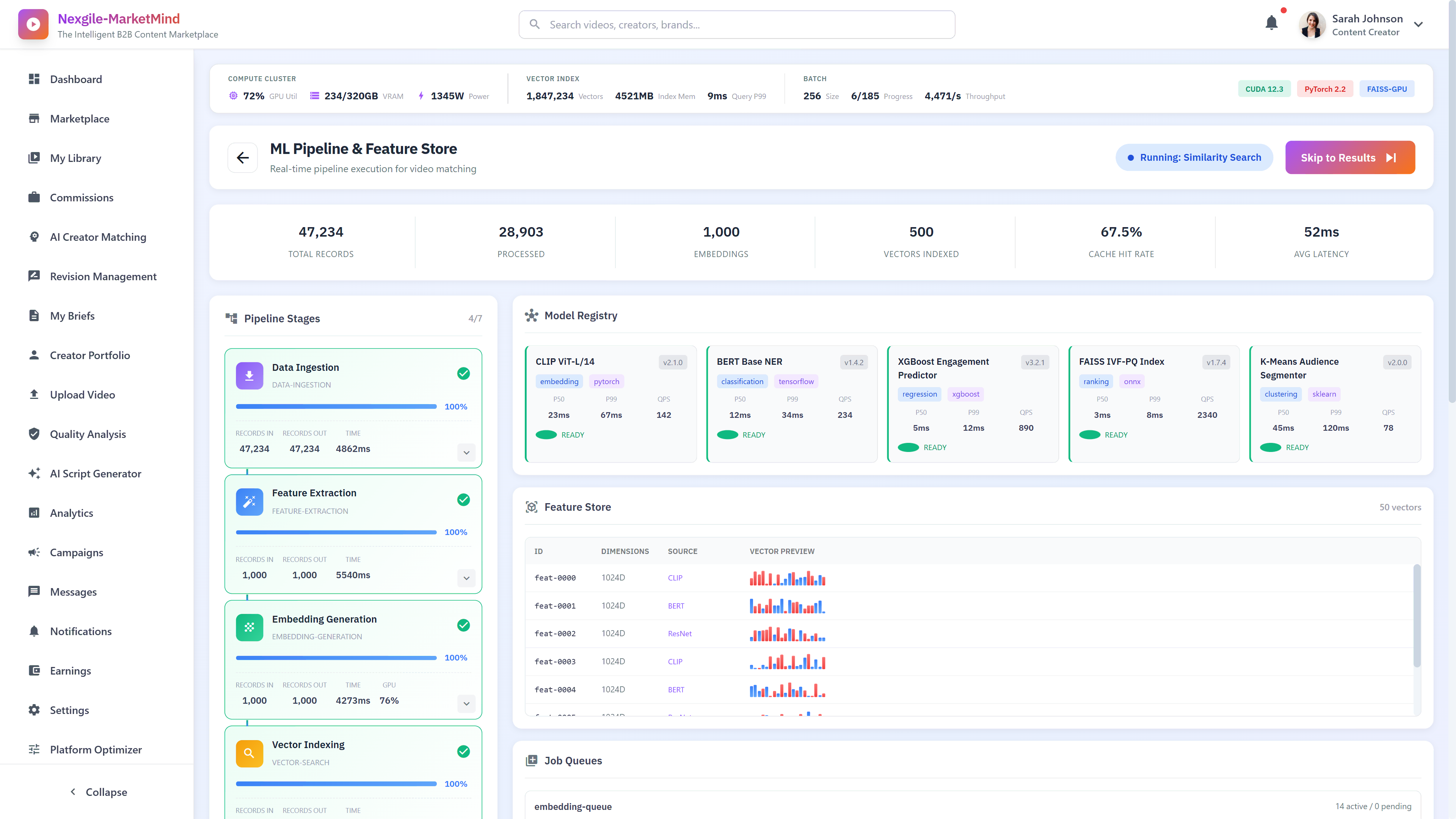This screenshot has height=819, width=1456.
Task: Open My Briefs from the sidebar
Action: (x=72, y=315)
